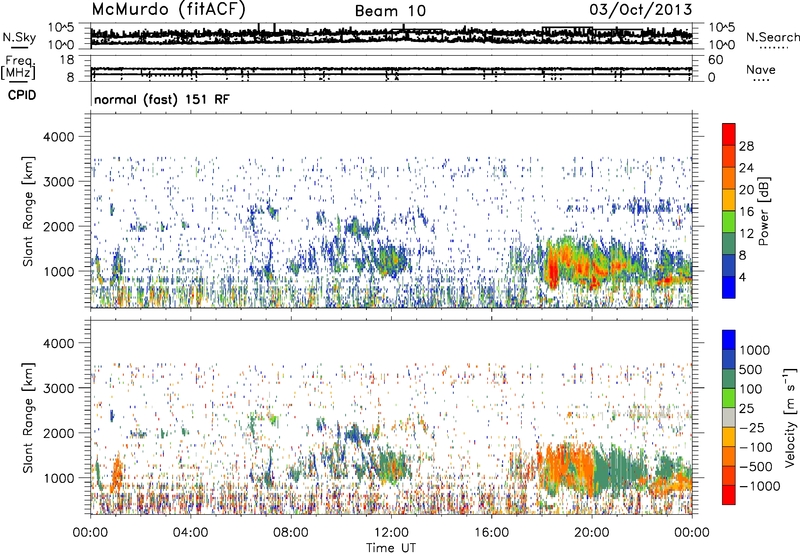This screenshot has height=554, width=800.
Task: Pick Velocity colorbar segment between 100 and 500
Action: 729,379
